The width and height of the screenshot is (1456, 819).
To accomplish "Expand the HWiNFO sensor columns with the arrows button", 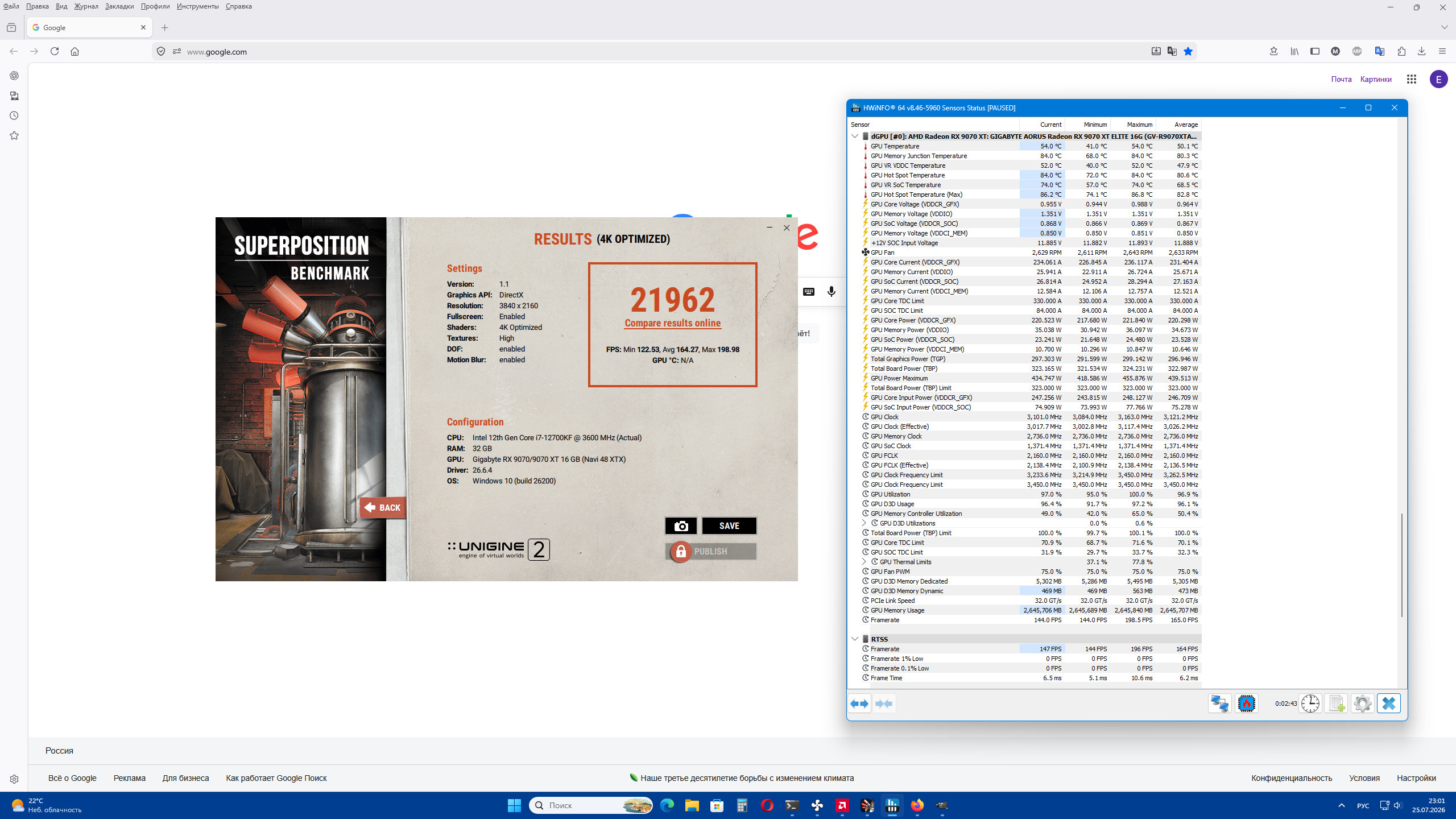I will 859,704.
